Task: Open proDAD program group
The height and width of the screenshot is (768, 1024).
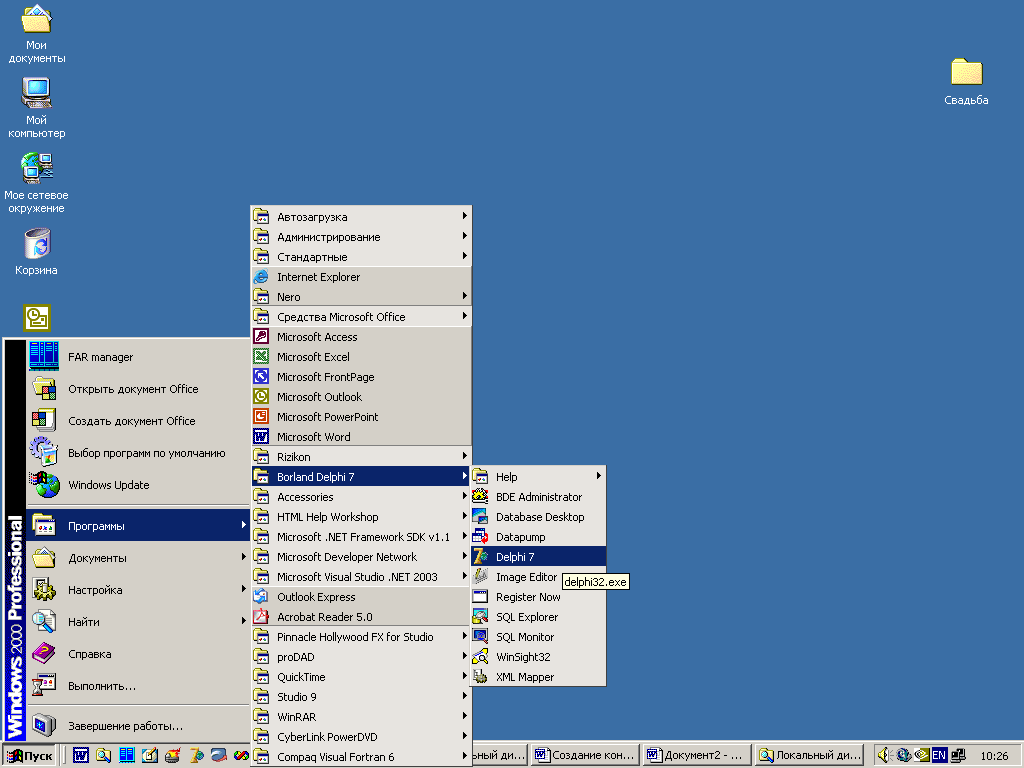Action: tap(361, 657)
